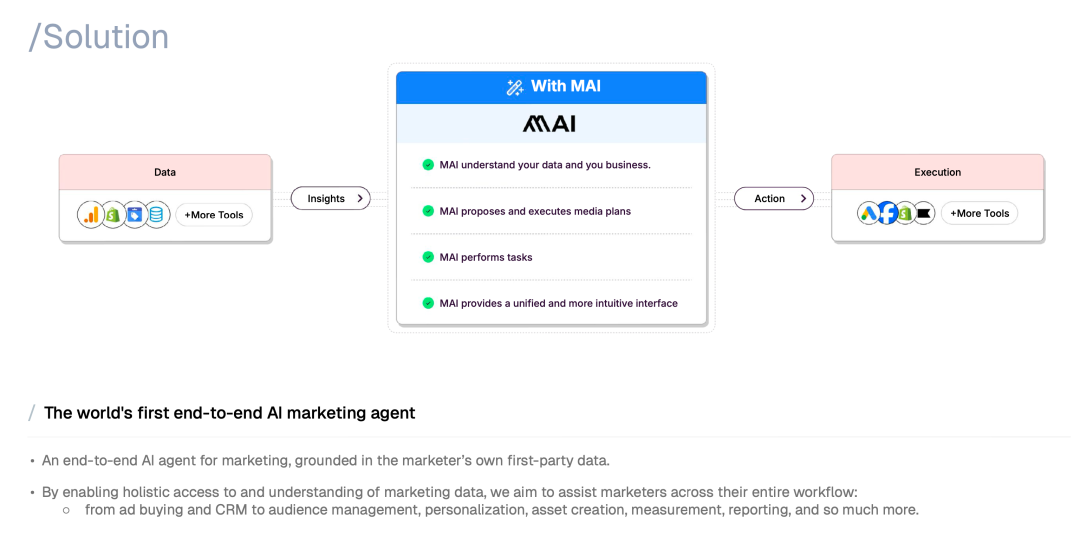The height and width of the screenshot is (549, 1080).
Task: Click the blue price tag icon in Data
Action: tap(135, 214)
